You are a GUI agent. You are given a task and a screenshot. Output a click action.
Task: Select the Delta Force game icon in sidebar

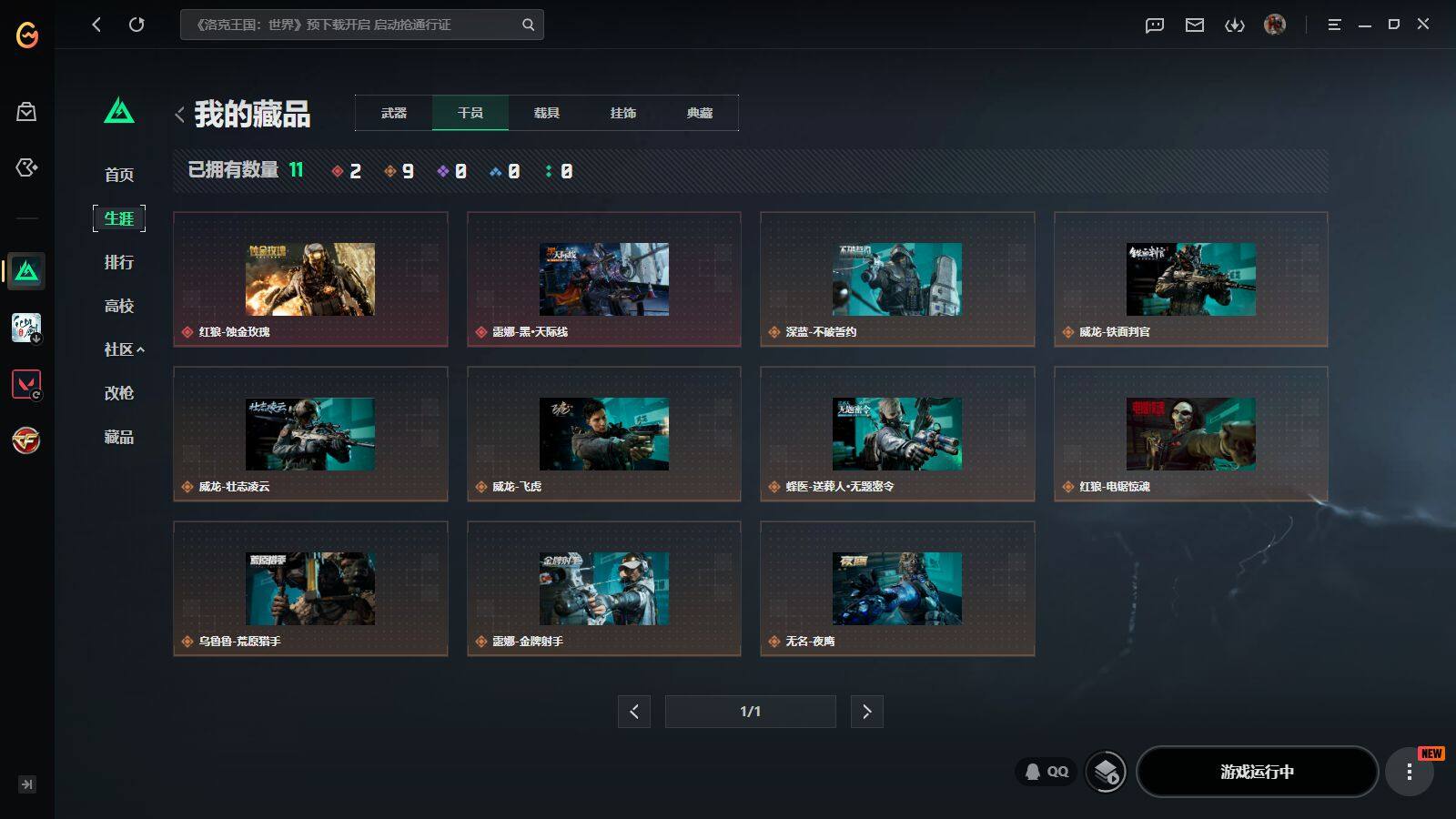click(26, 271)
